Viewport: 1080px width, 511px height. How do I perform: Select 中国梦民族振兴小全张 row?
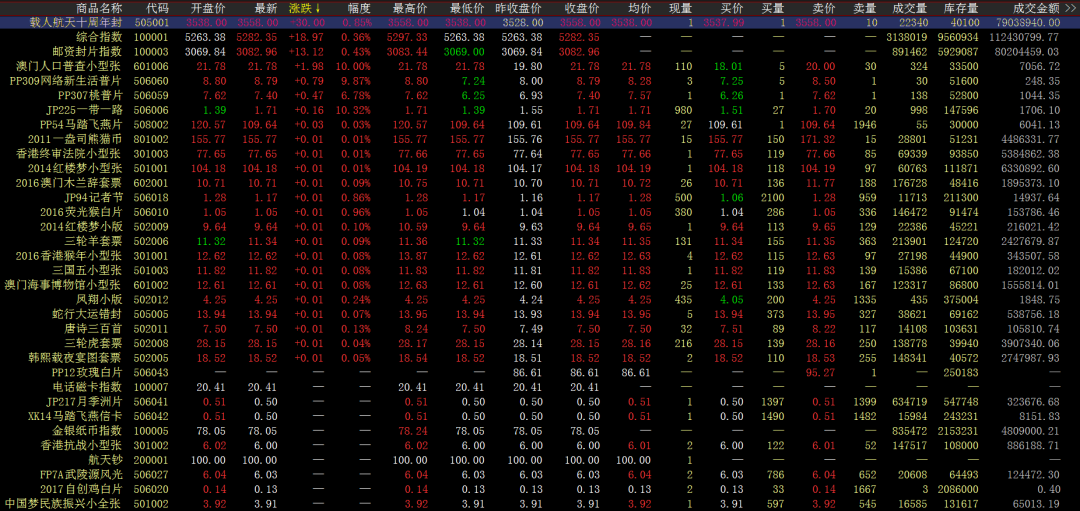point(540,504)
